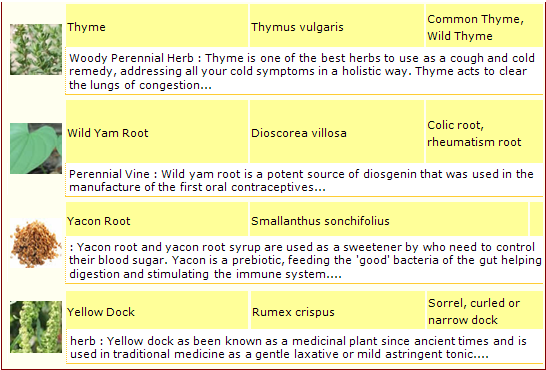Screen dimensions: 546x370
Task: Select the Smallanthus sonchifolius botanical name
Action: pos(320,221)
